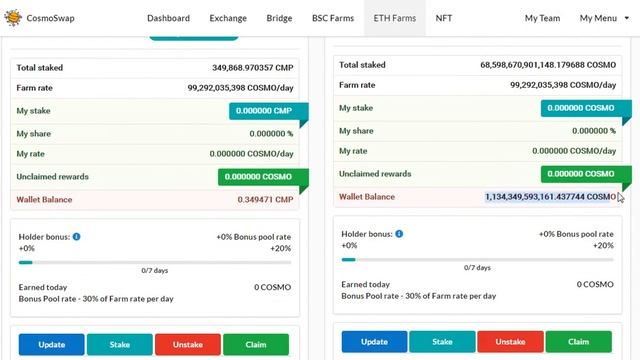The image size is (640, 360).
Task: Open the Dashboard nav item
Action: click(168, 18)
